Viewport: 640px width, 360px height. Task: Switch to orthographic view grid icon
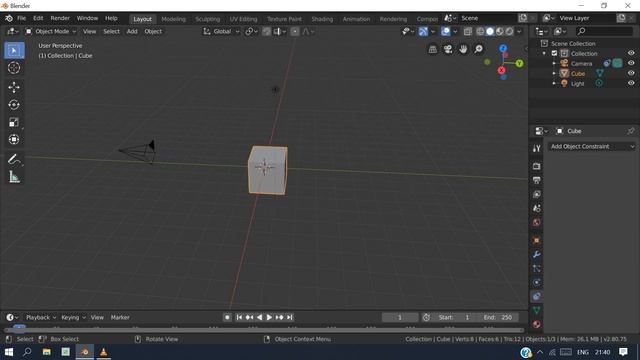(x=433, y=49)
